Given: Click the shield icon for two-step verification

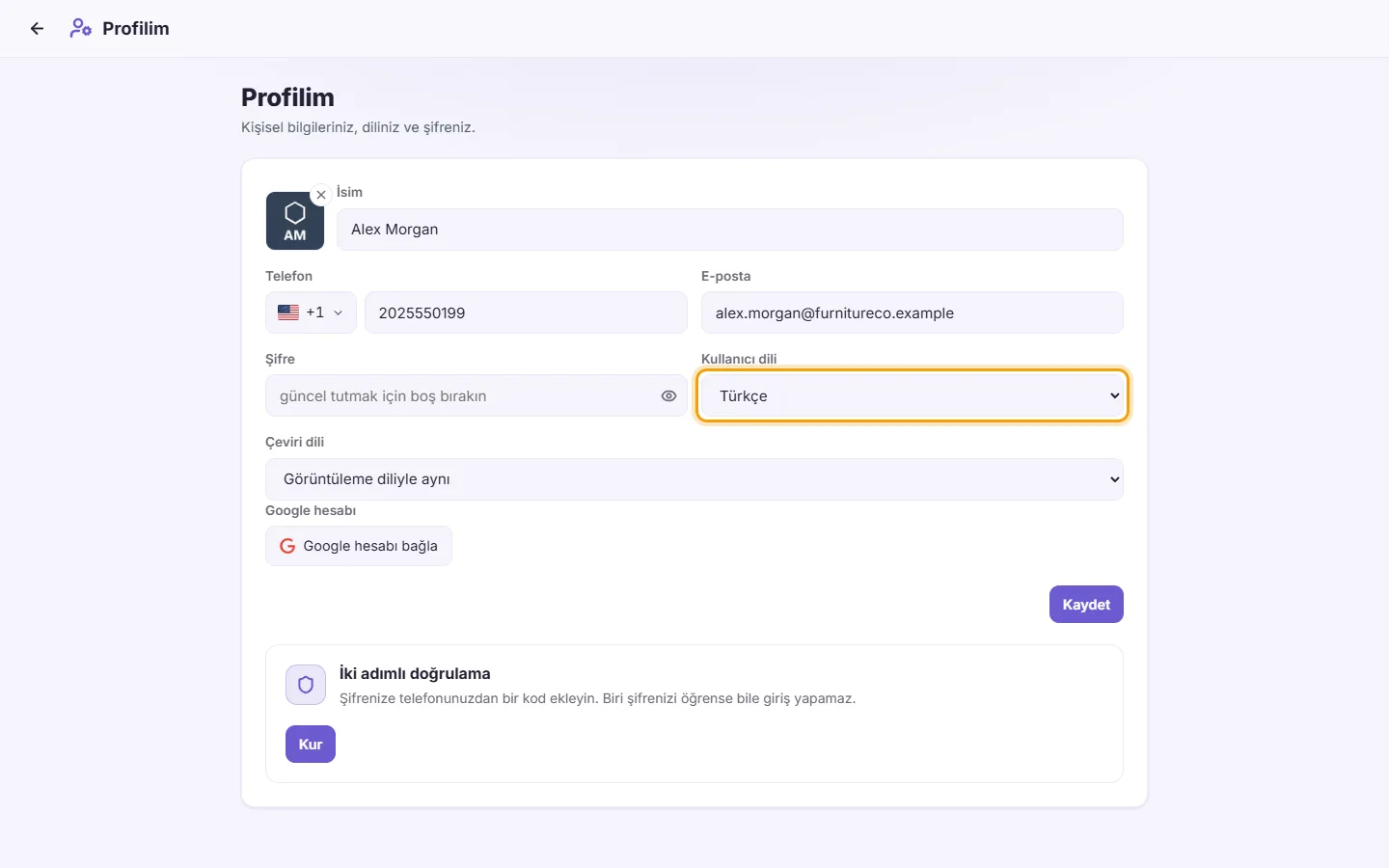Looking at the screenshot, I should 306,685.
